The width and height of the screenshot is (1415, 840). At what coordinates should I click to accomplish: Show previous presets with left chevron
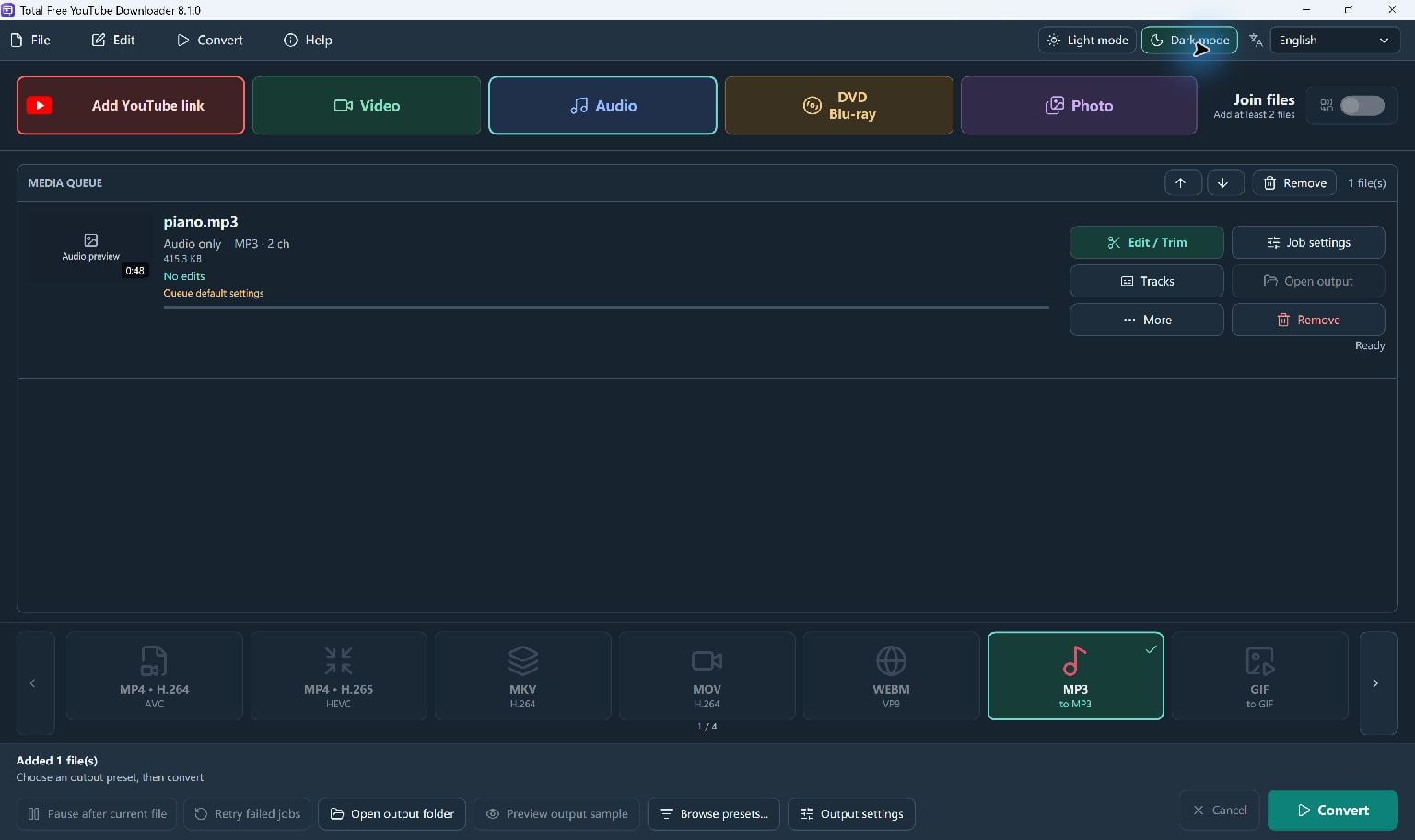pos(35,682)
